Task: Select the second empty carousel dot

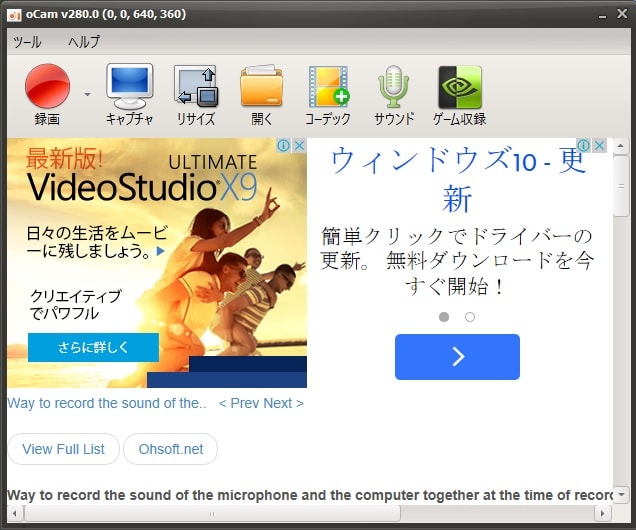Action: pos(470,317)
